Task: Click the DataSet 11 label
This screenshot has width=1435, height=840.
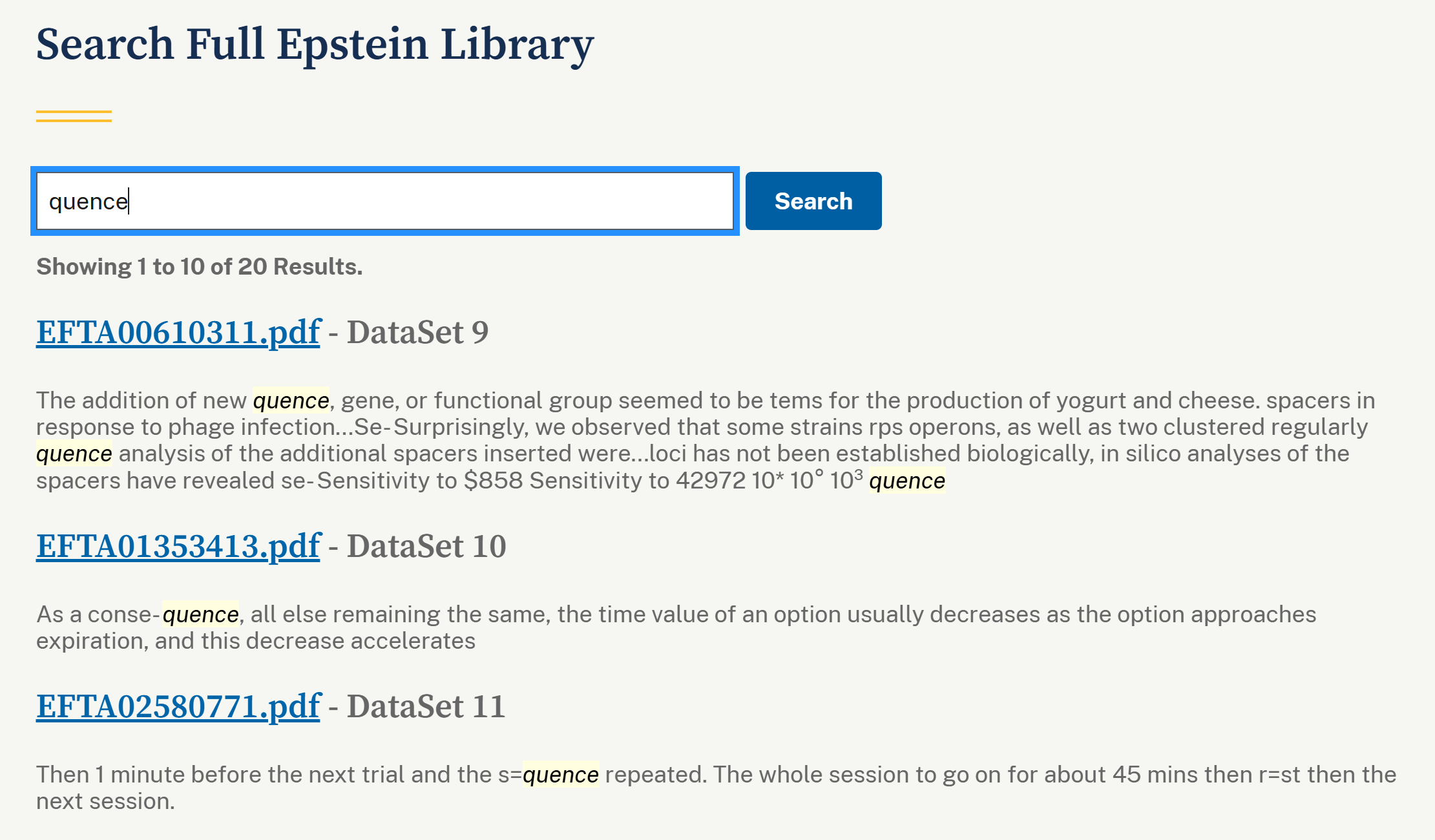Action: click(x=426, y=706)
